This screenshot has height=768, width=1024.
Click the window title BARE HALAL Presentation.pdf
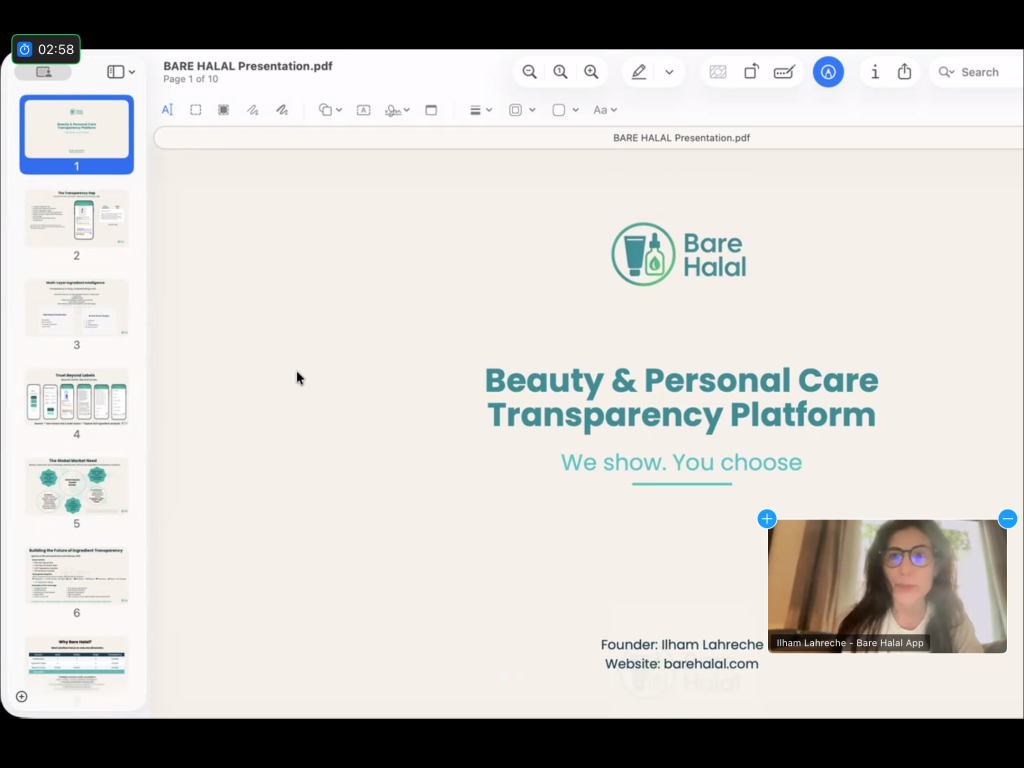[x=248, y=66]
